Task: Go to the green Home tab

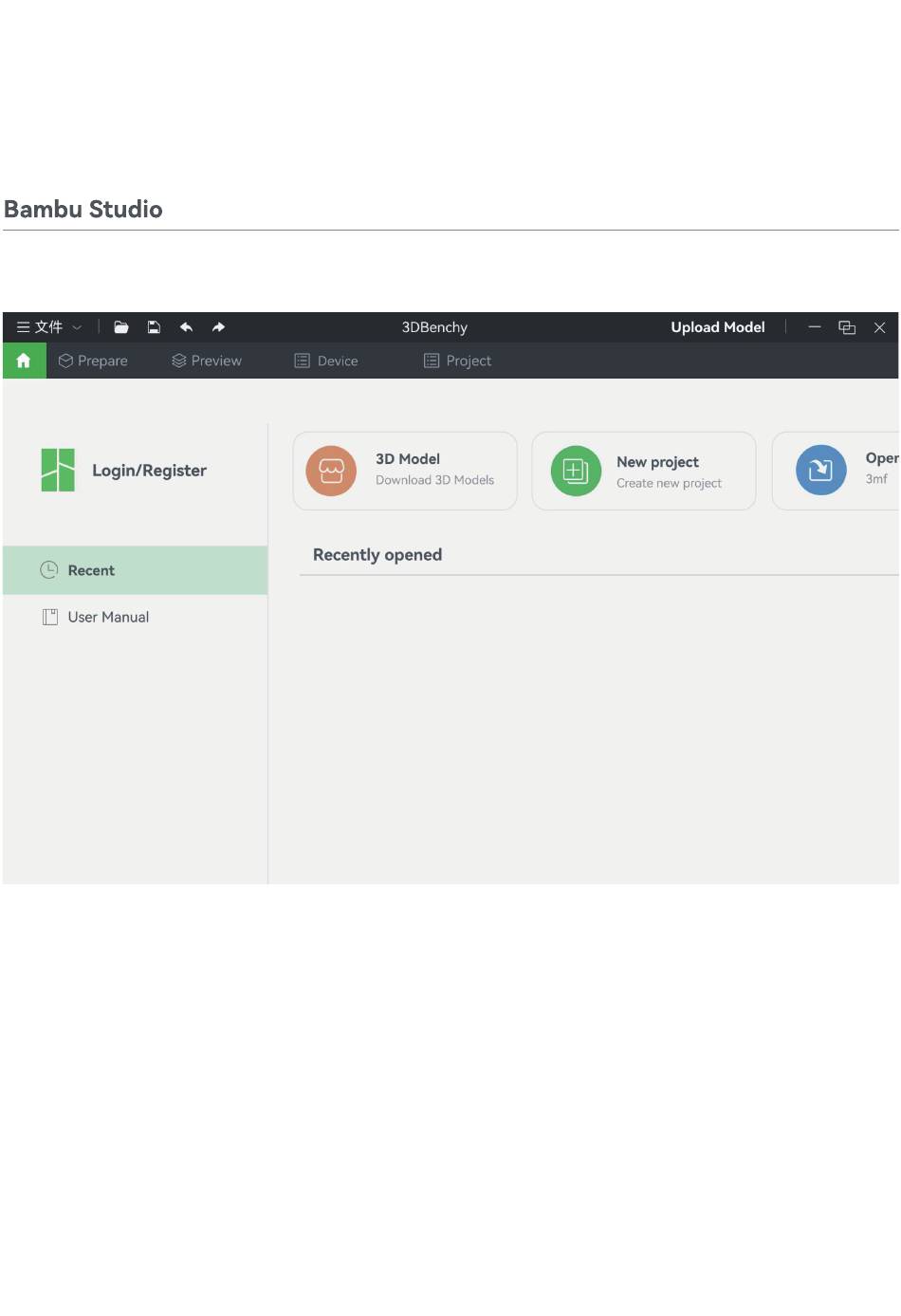Action: tap(24, 361)
